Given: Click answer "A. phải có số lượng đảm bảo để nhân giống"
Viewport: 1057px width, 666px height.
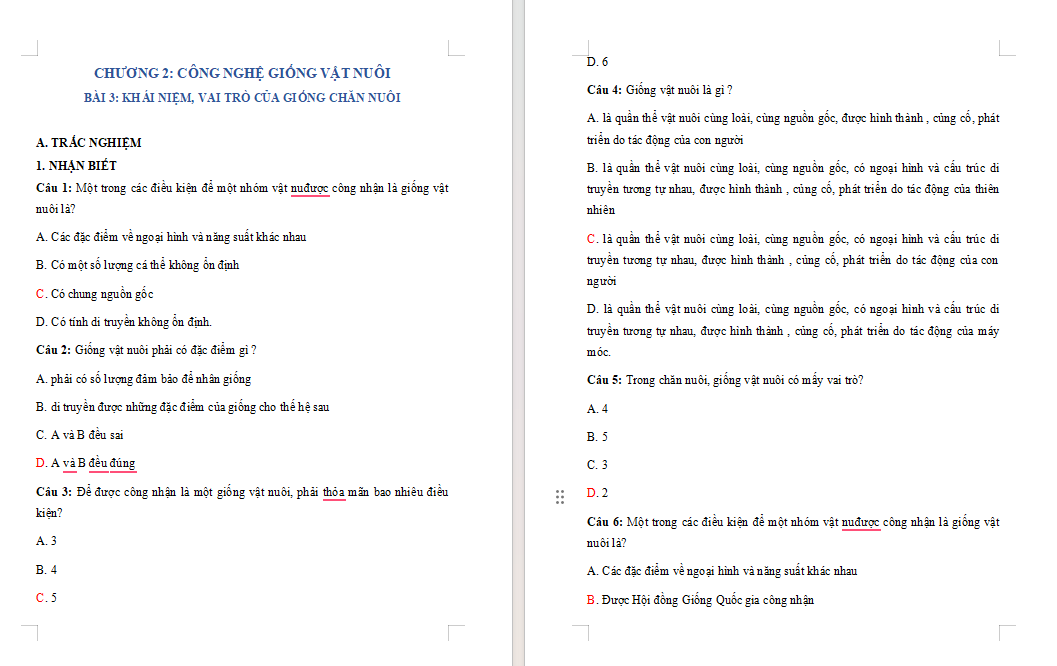Looking at the screenshot, I should click(x=144, y=379).
